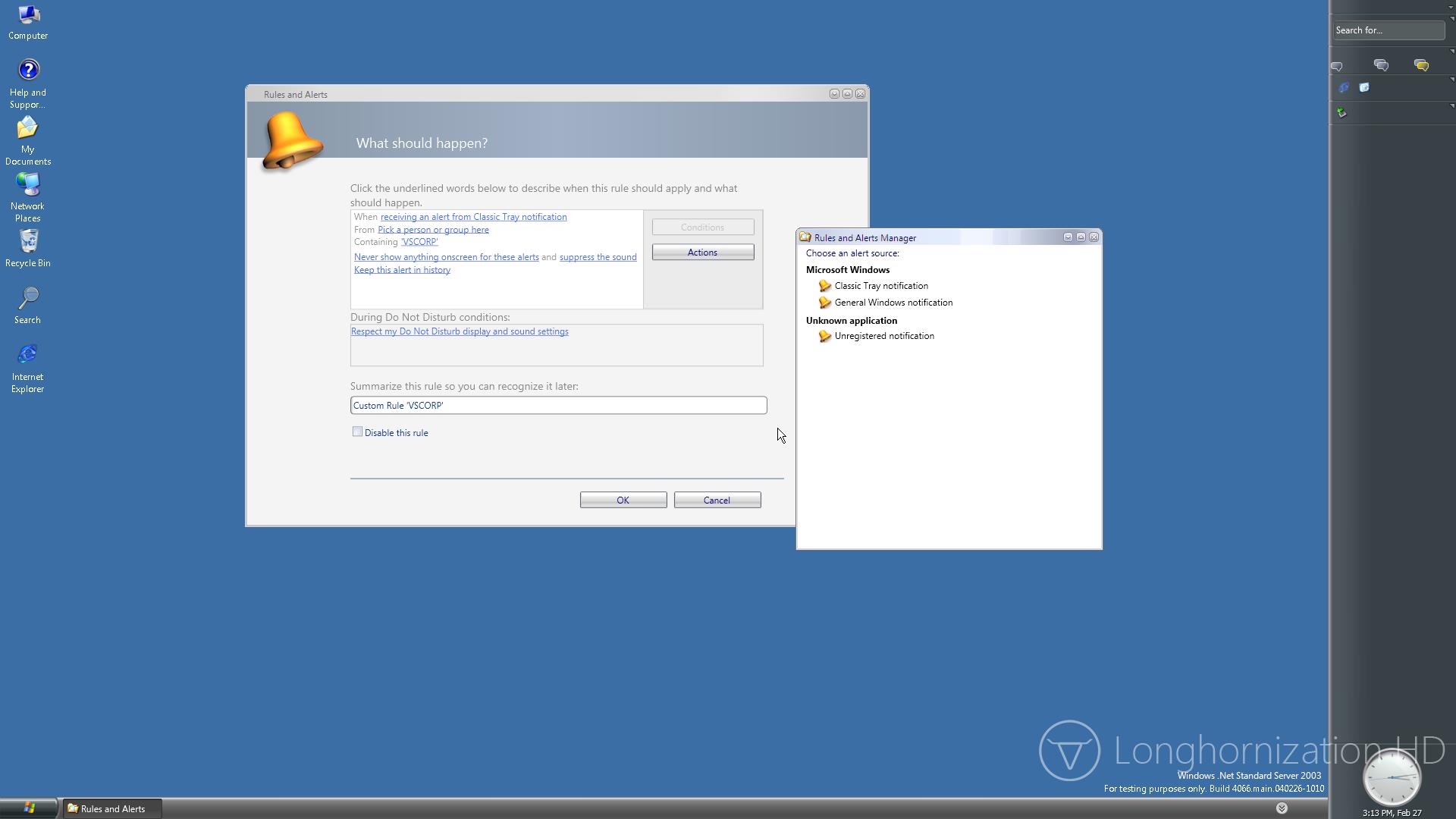Click the Start button on taskbar
The image size is (1456, 819).
click(x=29, y=808)
